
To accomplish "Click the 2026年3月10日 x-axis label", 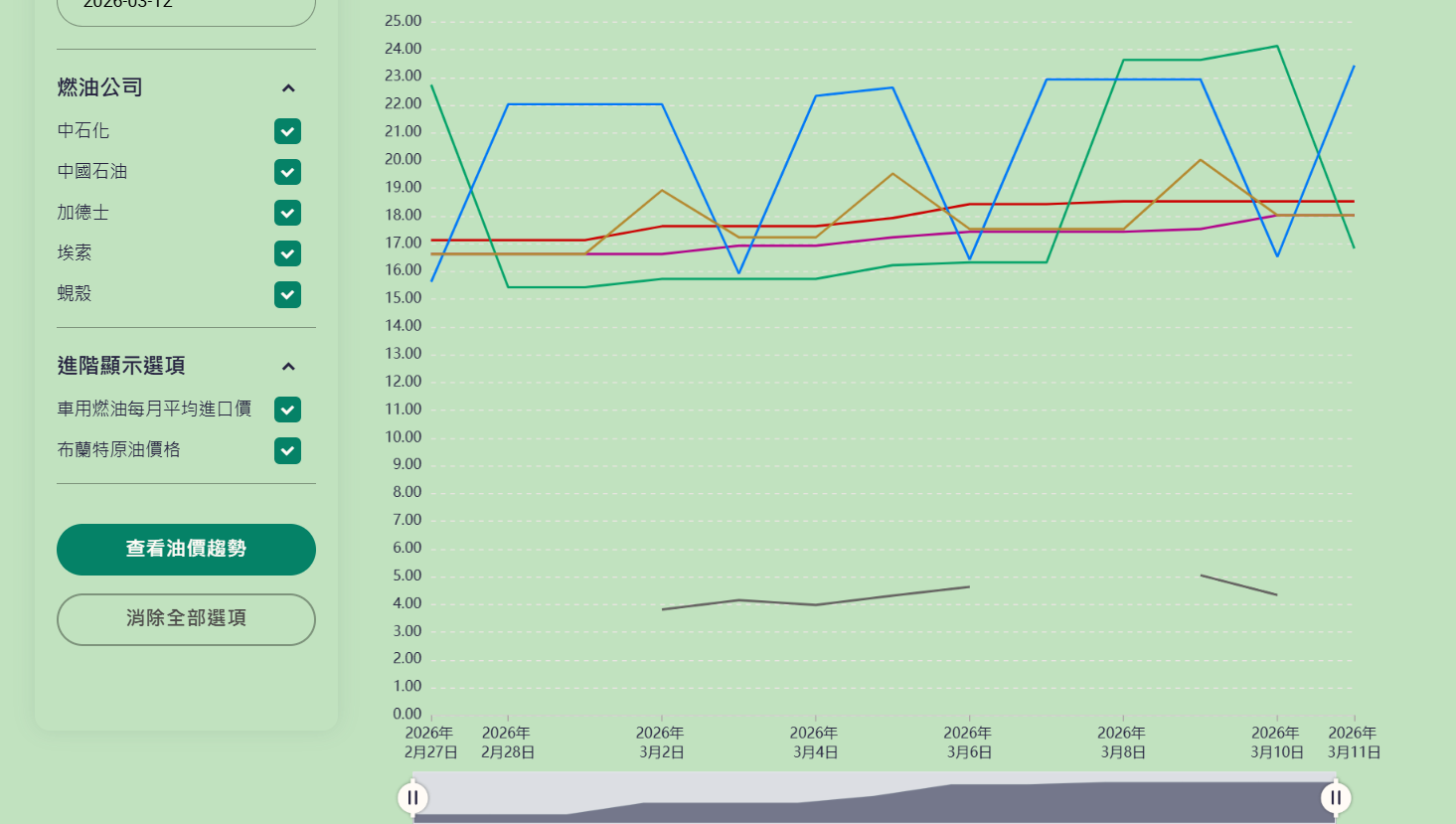I will click(x=1276, y=742).
